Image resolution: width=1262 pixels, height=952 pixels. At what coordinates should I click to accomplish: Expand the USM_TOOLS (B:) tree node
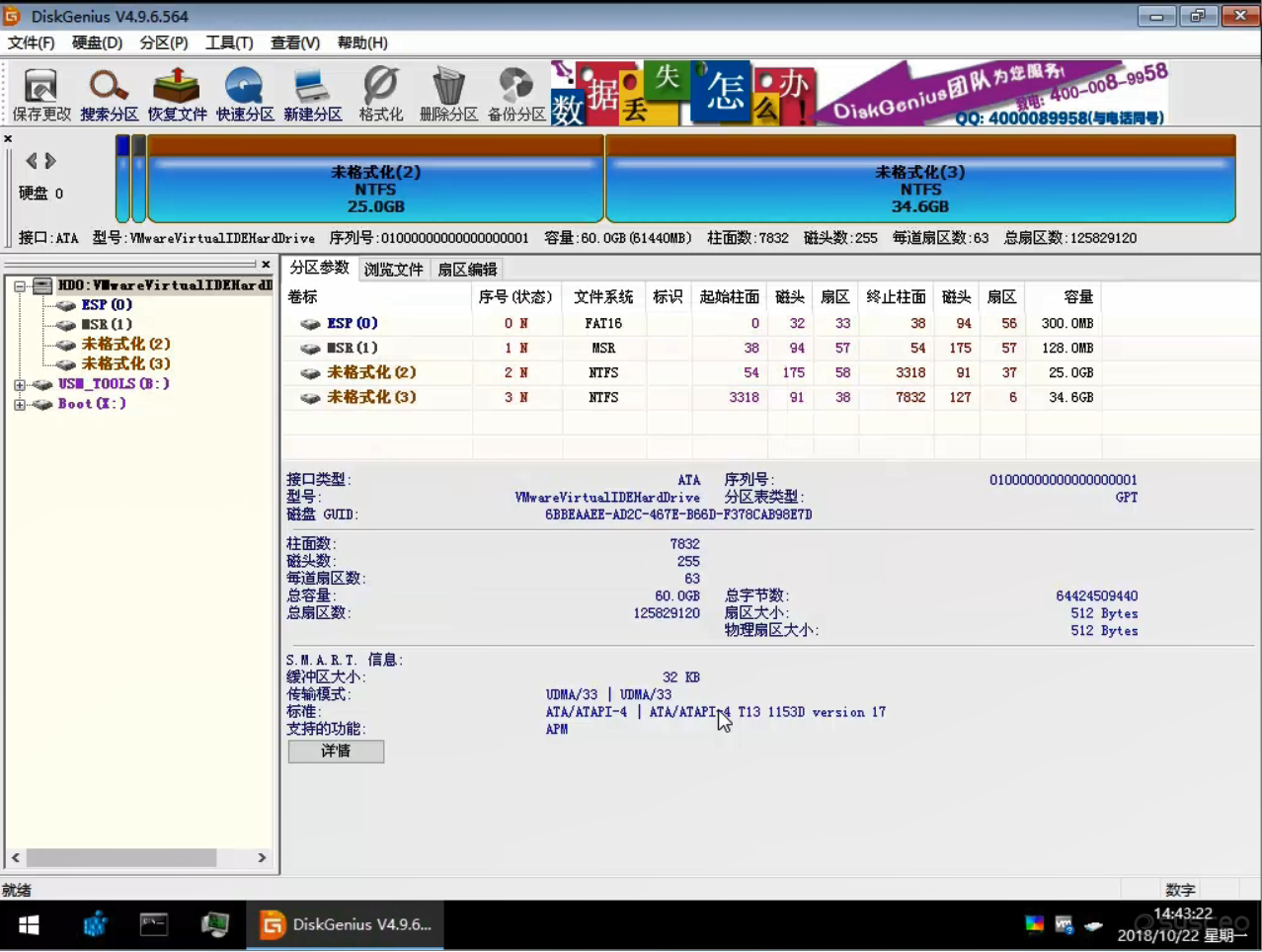pyautogui.click(x=20, y=384)
